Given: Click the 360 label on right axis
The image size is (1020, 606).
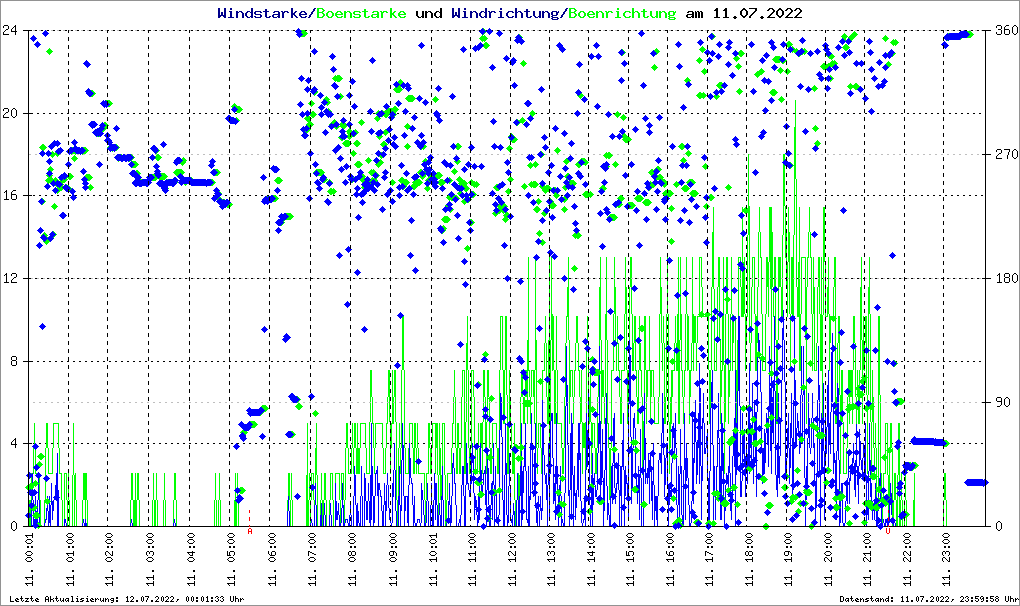Looking at the screenshot, I should coord(1005,30).
